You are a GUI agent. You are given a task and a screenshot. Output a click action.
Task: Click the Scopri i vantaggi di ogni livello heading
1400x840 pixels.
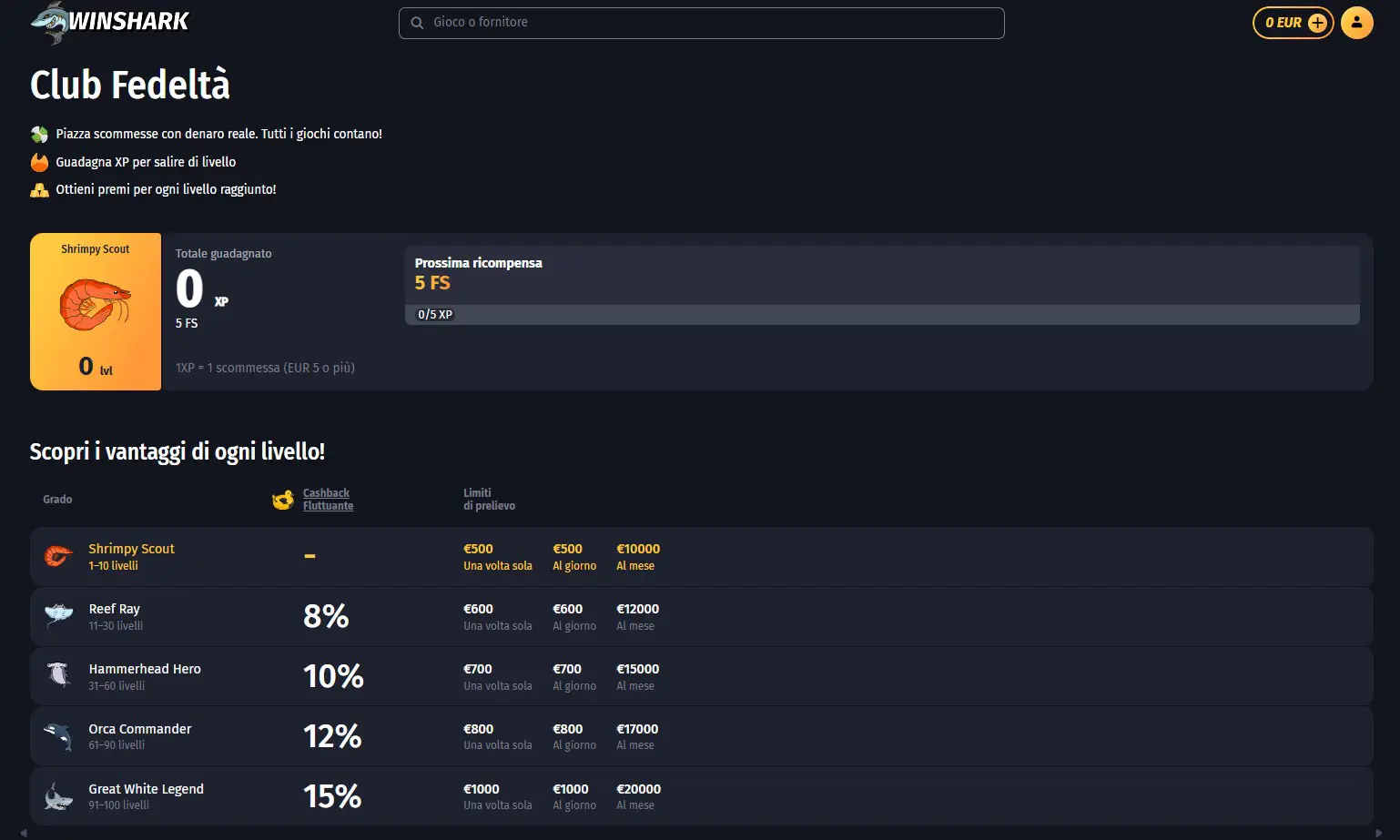177,451
